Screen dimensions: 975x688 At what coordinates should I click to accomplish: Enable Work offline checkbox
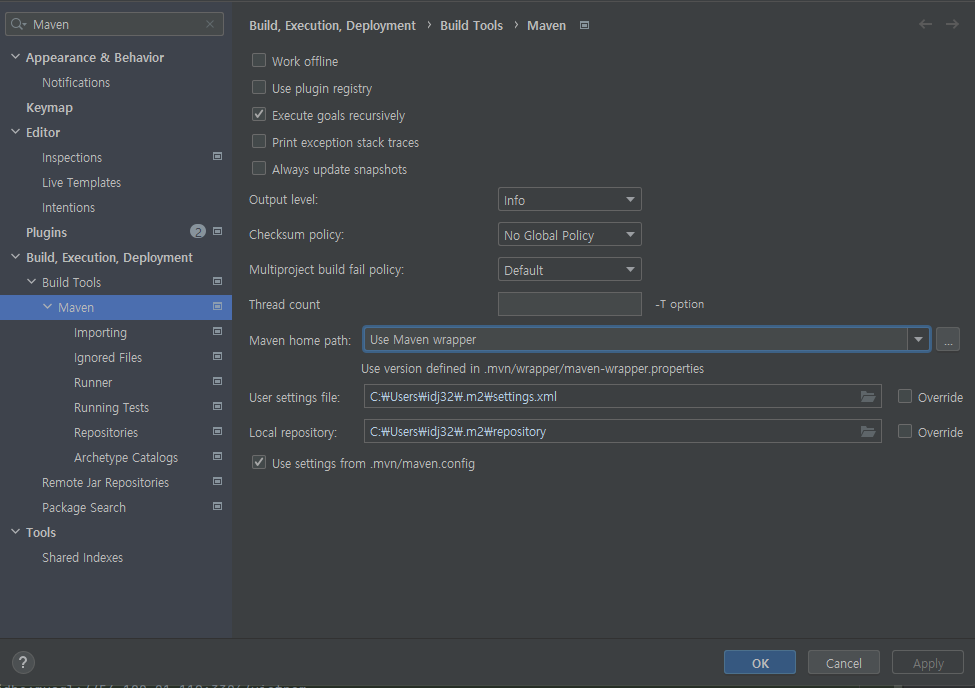click(259, 60)
